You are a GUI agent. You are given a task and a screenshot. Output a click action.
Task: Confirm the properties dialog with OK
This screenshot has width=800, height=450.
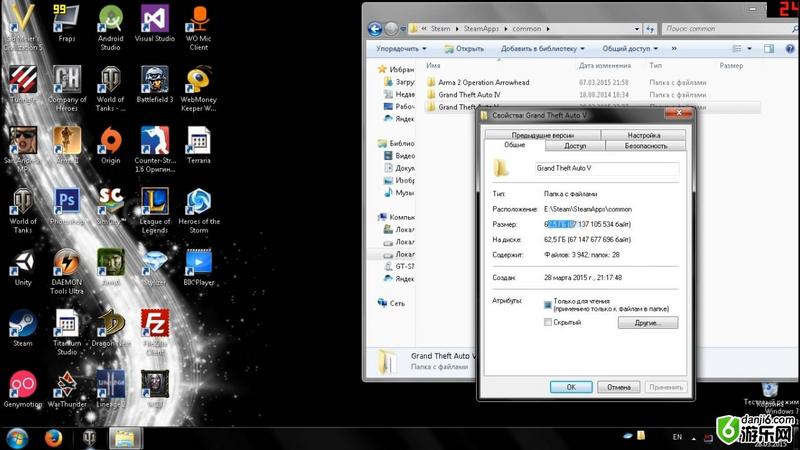571,387
